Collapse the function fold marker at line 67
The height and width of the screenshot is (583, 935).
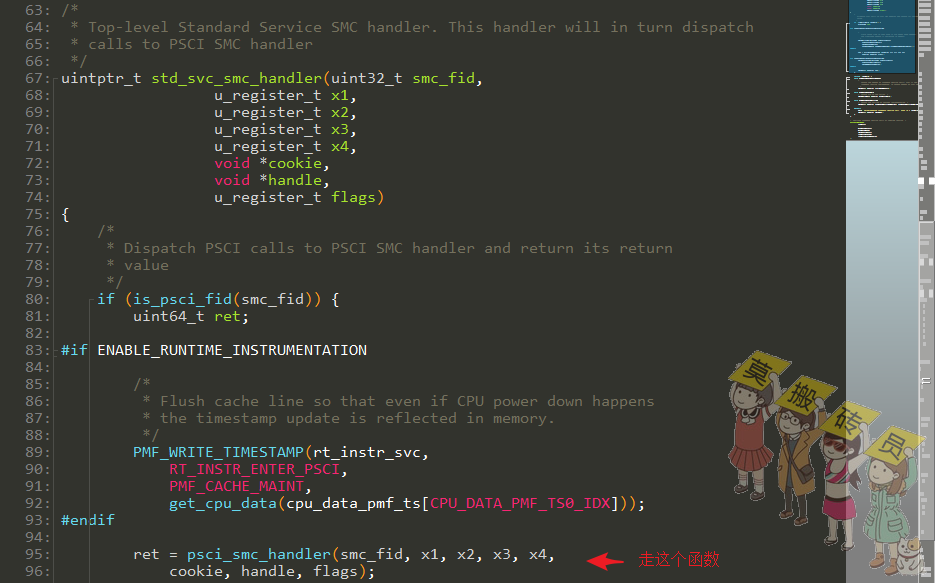(55, 79)
